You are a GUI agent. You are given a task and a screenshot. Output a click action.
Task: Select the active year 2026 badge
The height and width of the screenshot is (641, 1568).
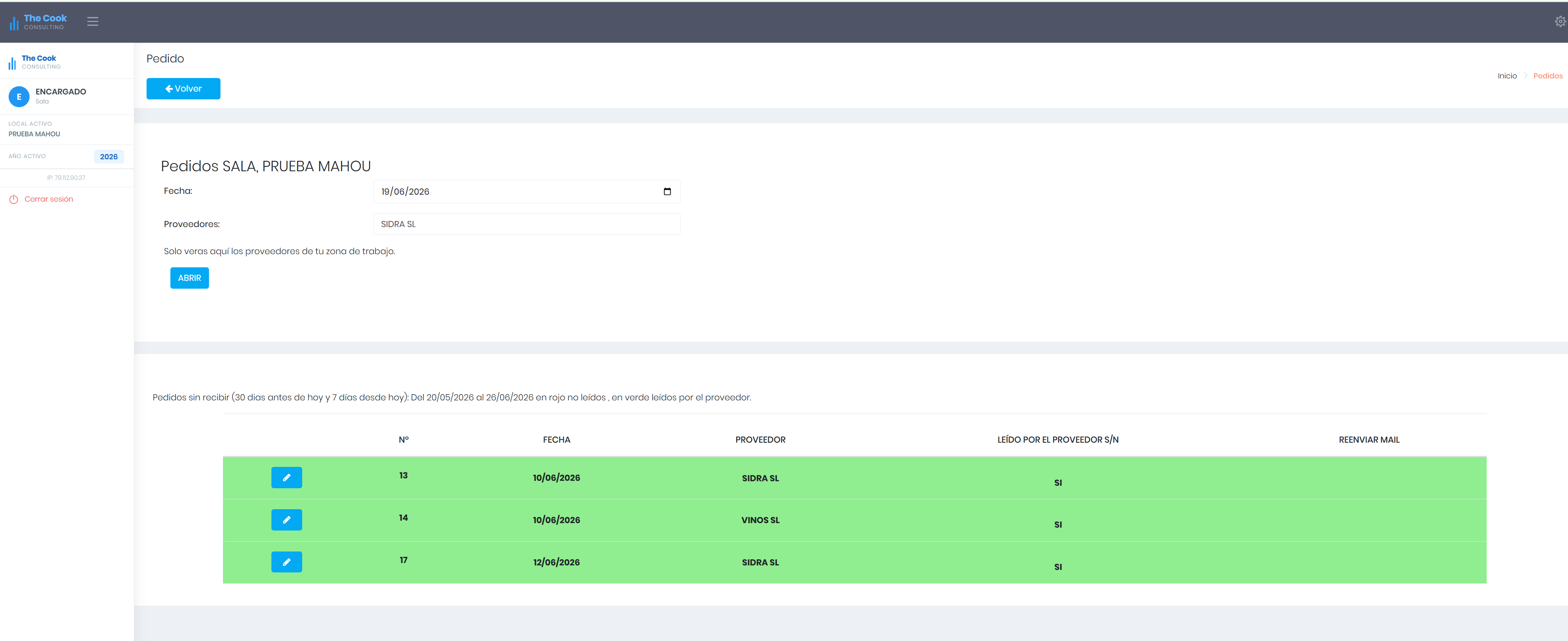109,157
